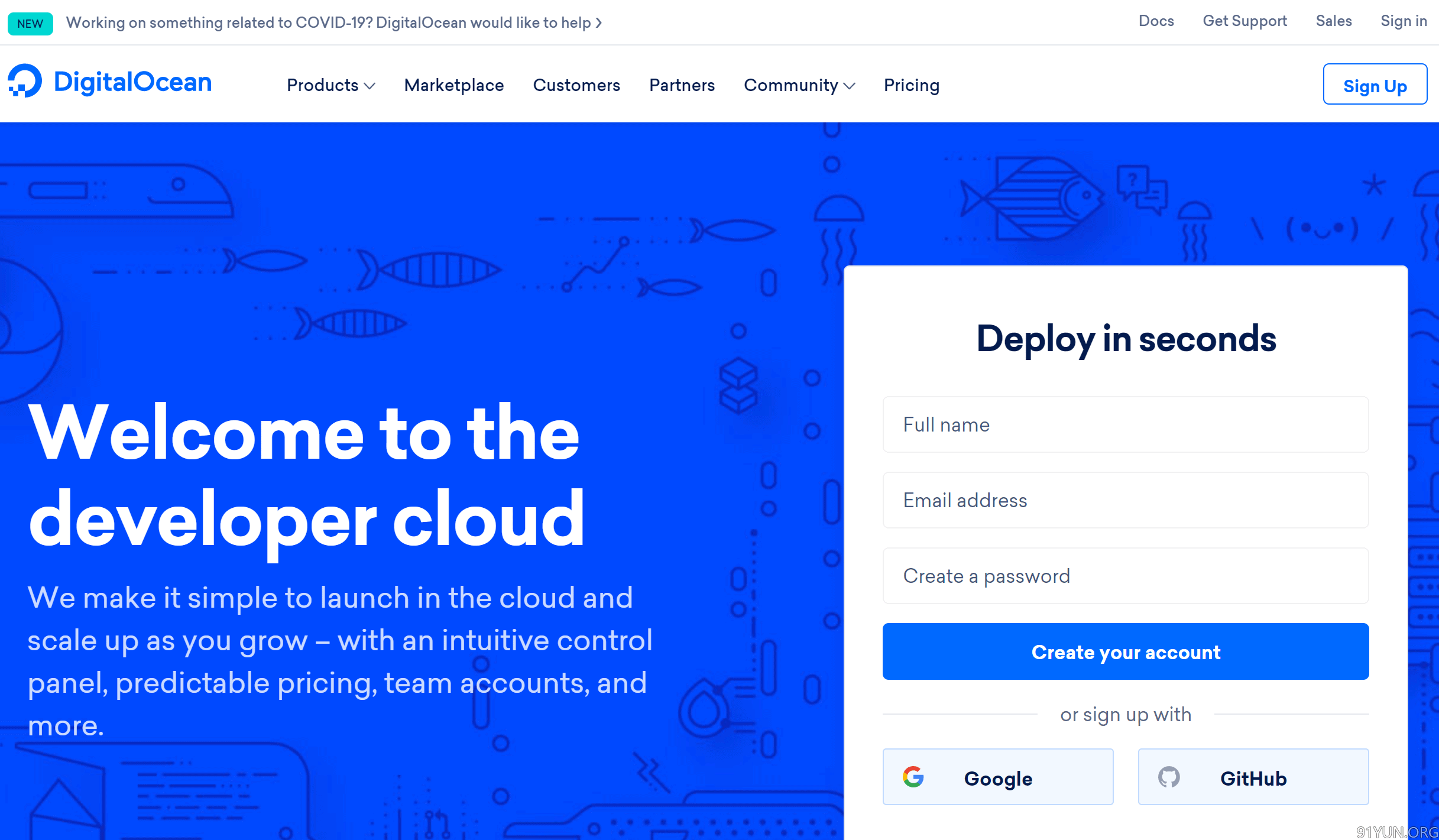Viewport: 1439px width, 840px height.
Task: Open the Sales link
Action: 1334,21
